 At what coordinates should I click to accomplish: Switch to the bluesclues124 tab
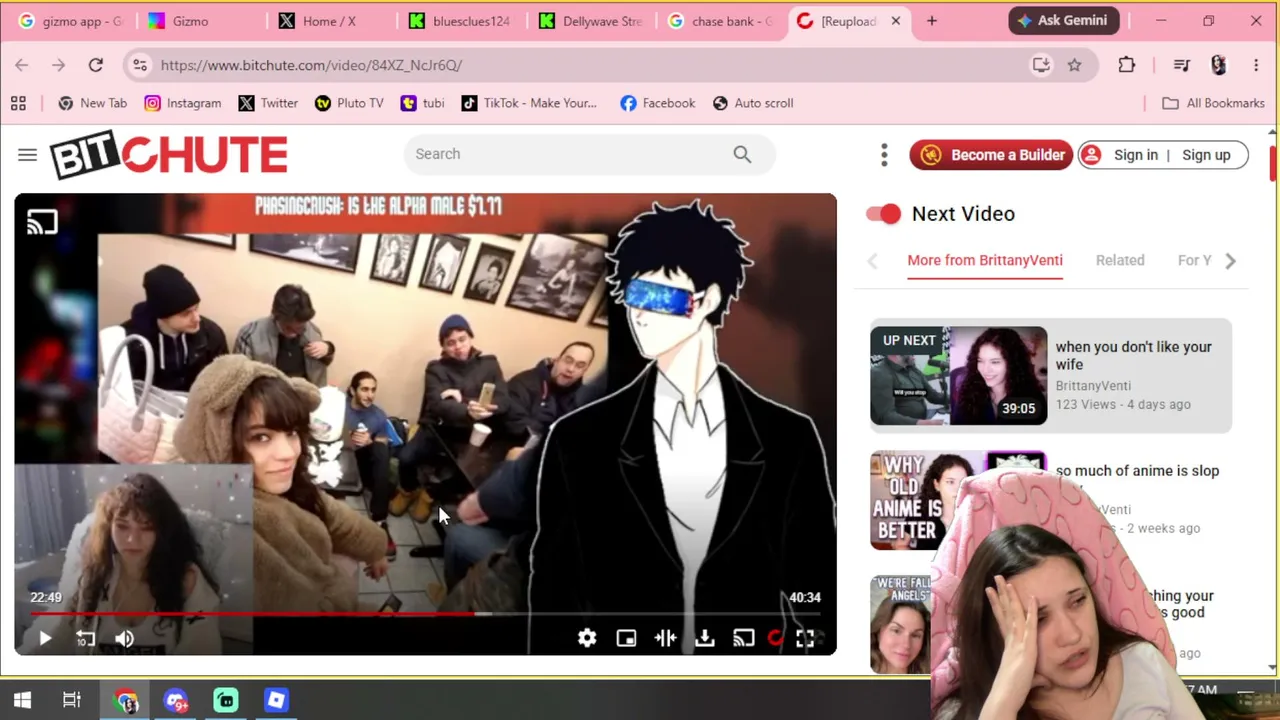(460, 21)
